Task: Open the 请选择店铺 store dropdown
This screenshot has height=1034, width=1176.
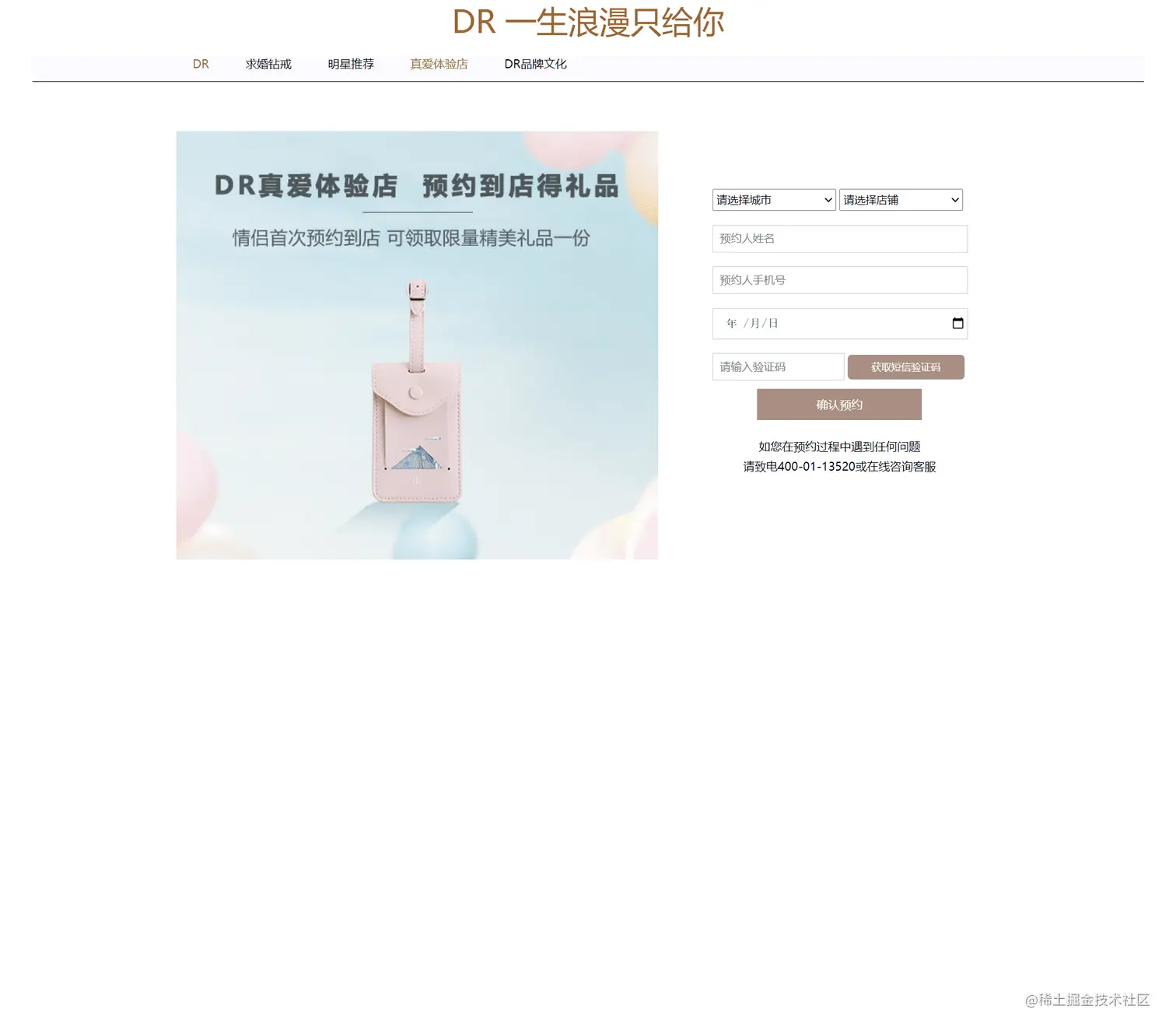Action: (x=900, y=200)
